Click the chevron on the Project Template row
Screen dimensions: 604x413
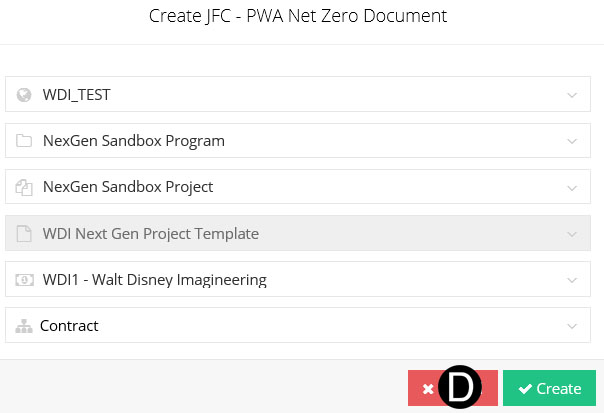click(x=572, y=234)
